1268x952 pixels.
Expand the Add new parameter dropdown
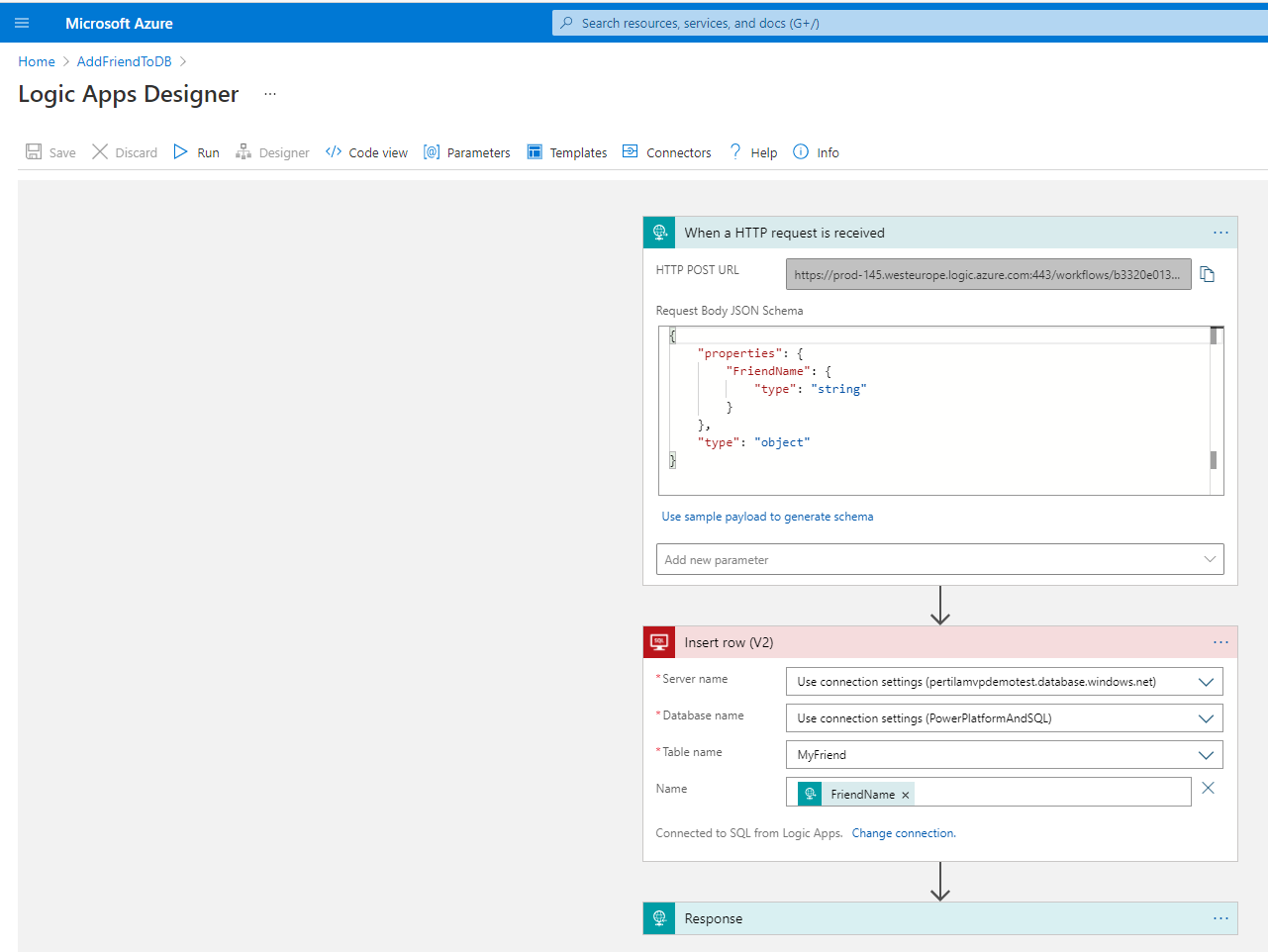(1209, 559)
